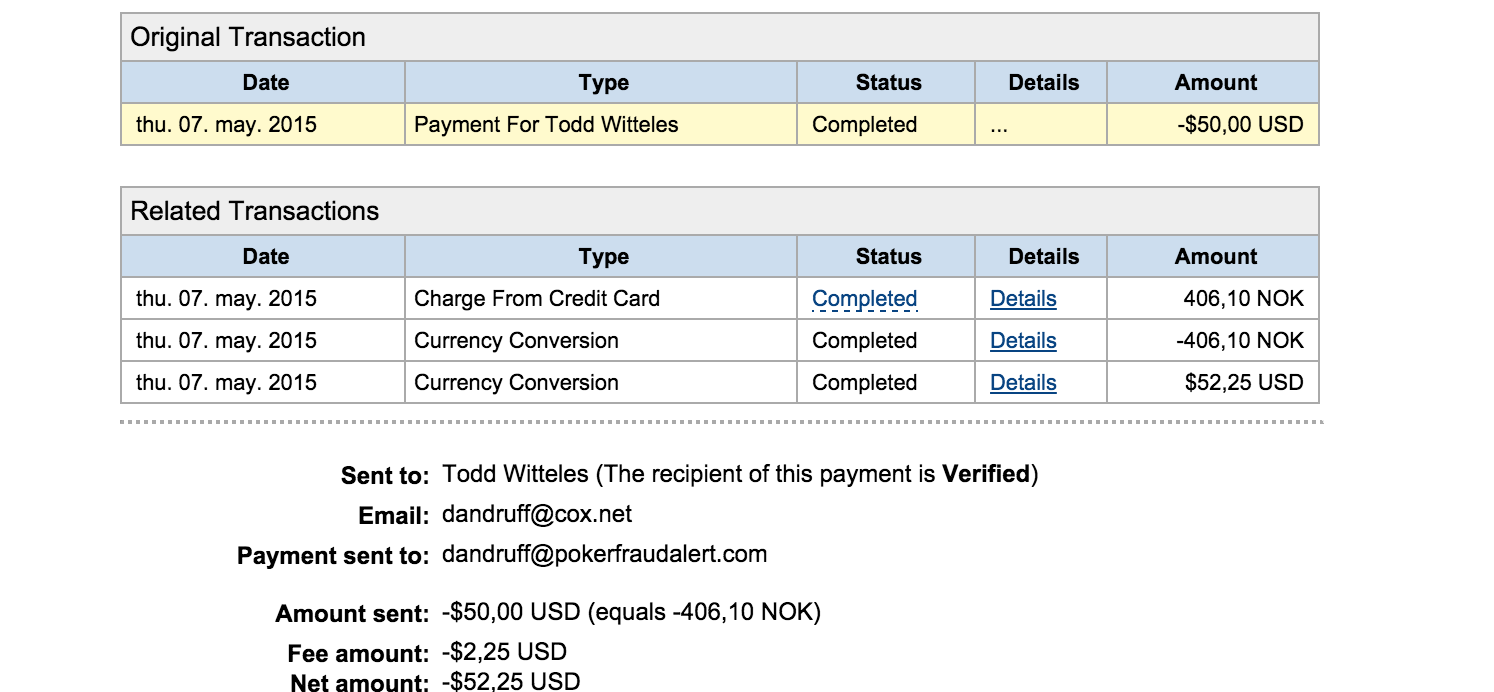This screenshot has height=692, width=1494.
Task: Click the dandruff@cox.net email address
Action: [x=537, y=515]
